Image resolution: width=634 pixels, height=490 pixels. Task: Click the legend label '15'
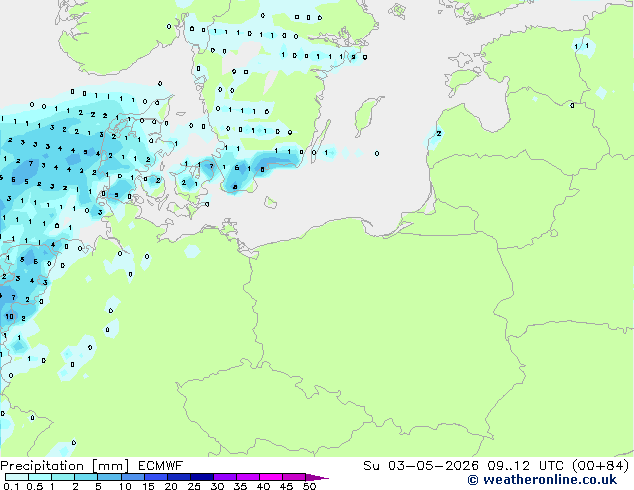click(148, 486)
